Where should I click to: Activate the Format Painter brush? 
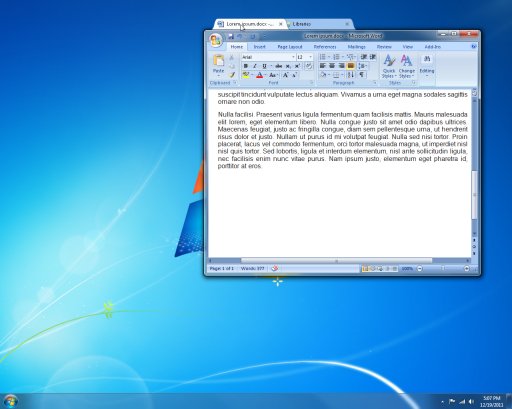point(232,75)
